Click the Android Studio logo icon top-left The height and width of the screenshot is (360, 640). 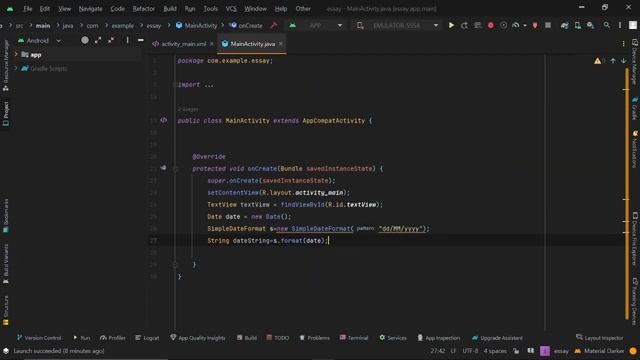pos(10,9)
